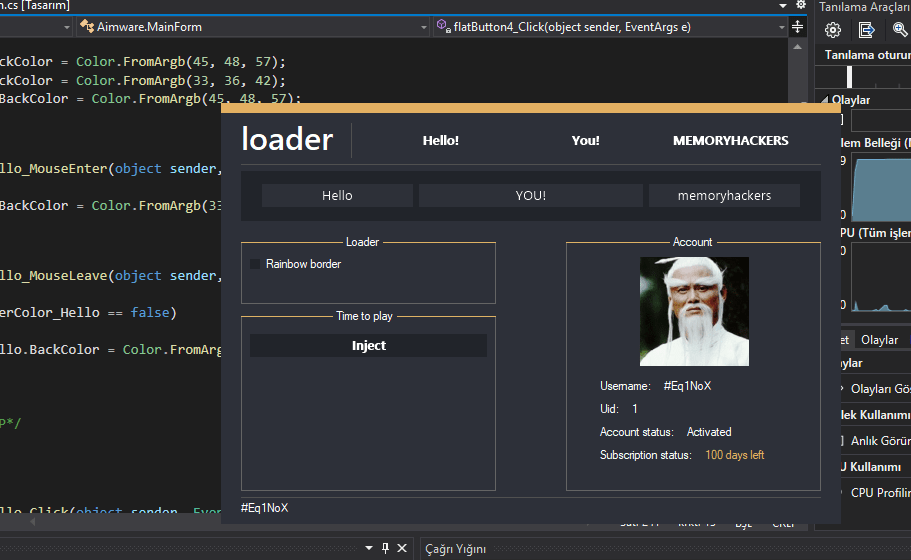This screenshot has height=560, width=911.
Task: Click the memory usage graph
Action: (881, 188)
